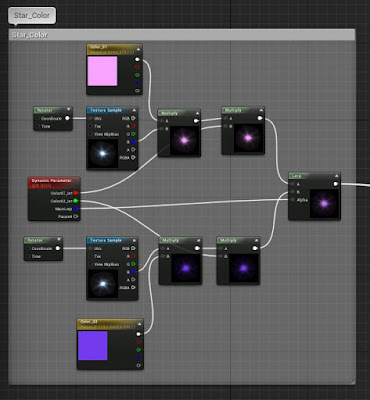Select the purple Color_02 color swatch
370x400 pixels.
coord(93,346)
